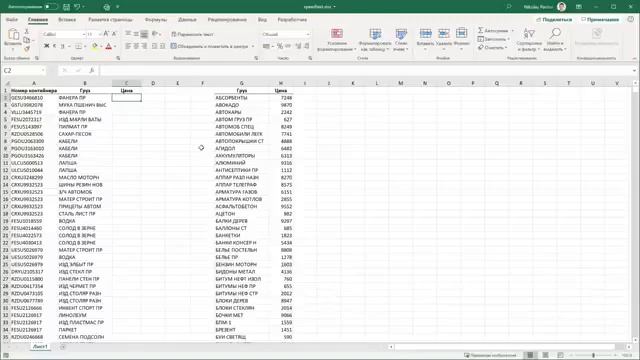Image resolution: width=640 pixels, height=360 pixels.
Task: Open ribbon display options icon
Action: coord(579,7)
